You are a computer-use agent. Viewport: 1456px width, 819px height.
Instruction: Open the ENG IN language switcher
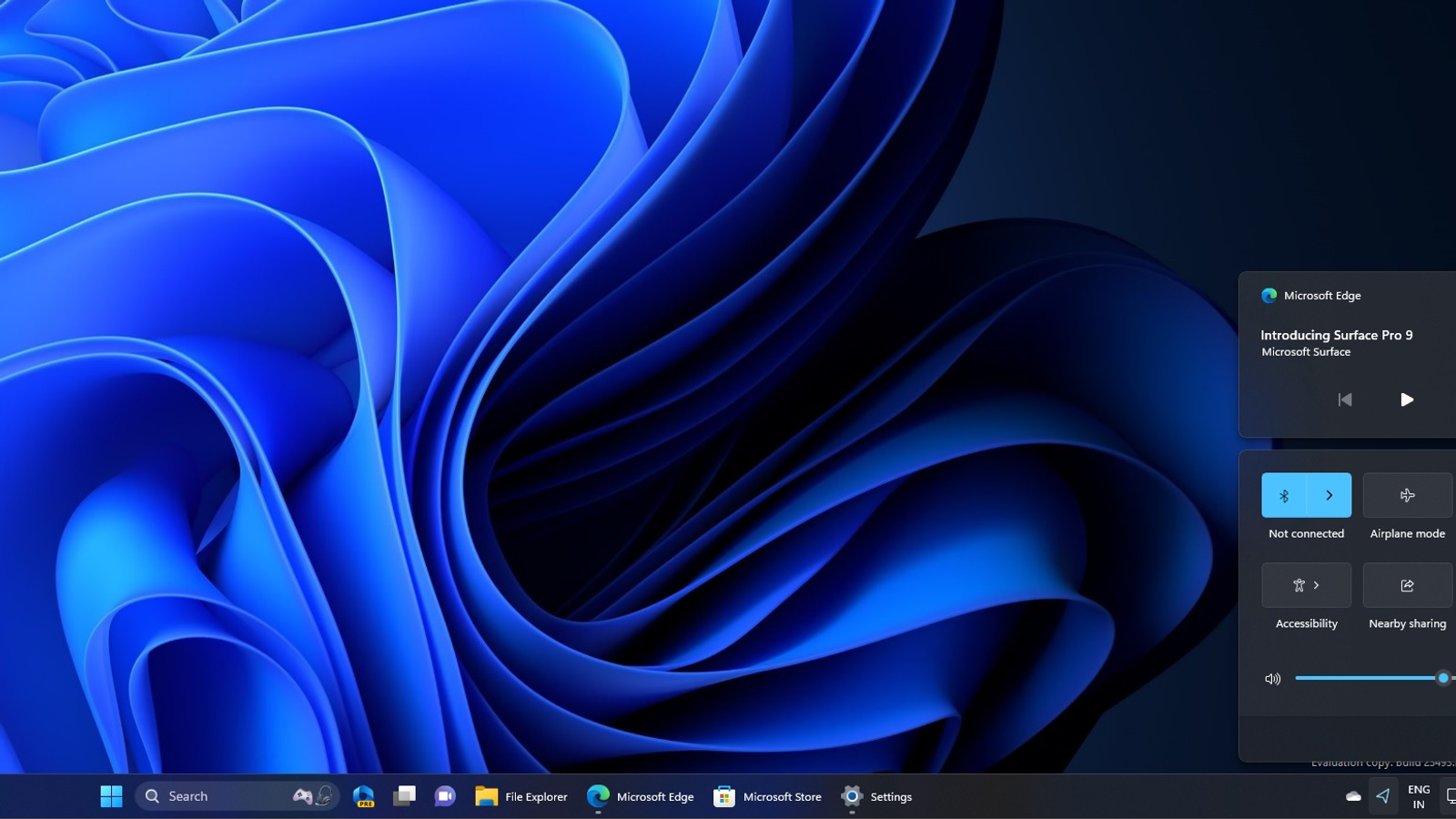point(1419,796)
